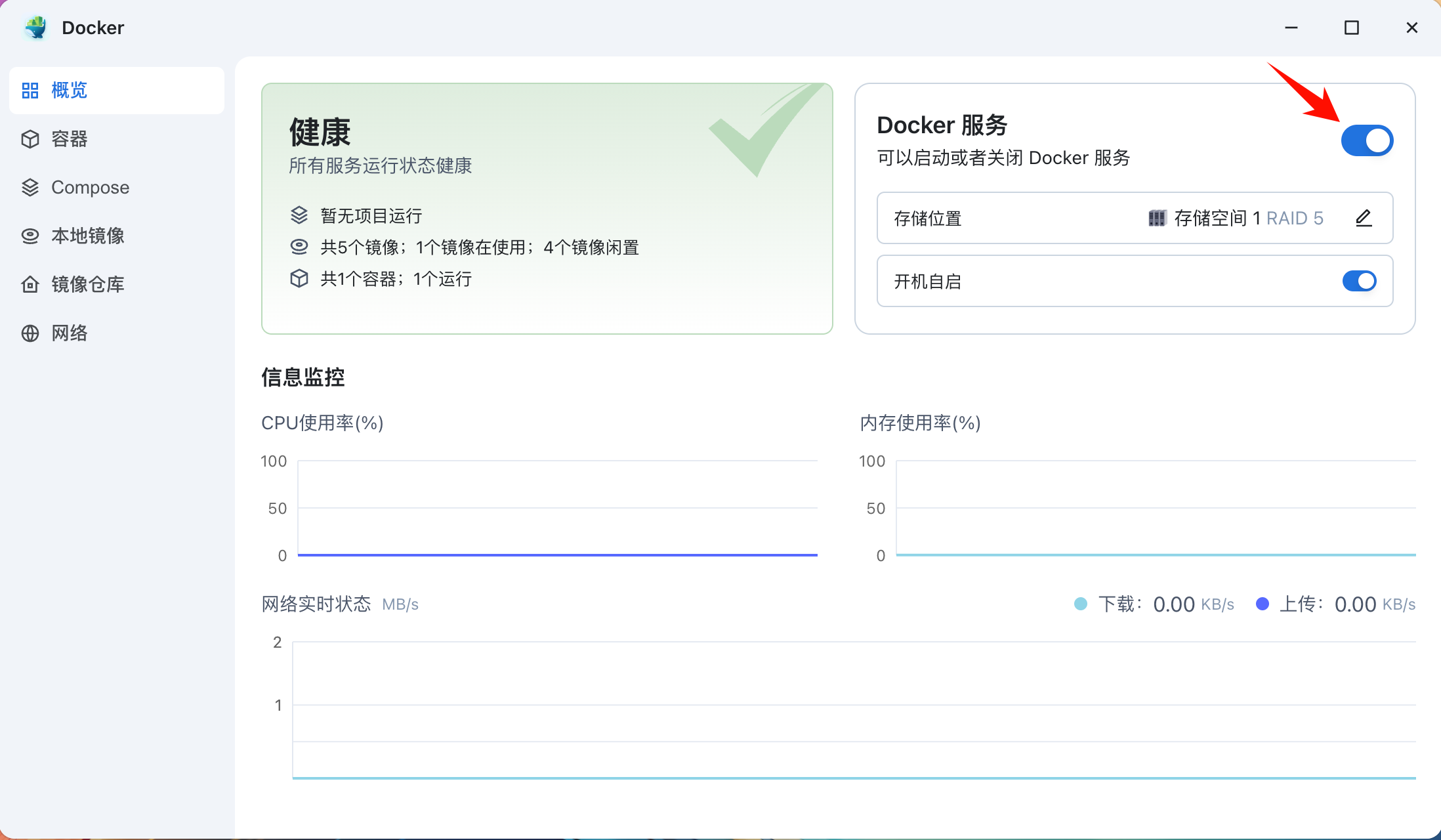Disable the 开机自启 toggle
The image size is (1441, 840).
tap(1360, 281)
